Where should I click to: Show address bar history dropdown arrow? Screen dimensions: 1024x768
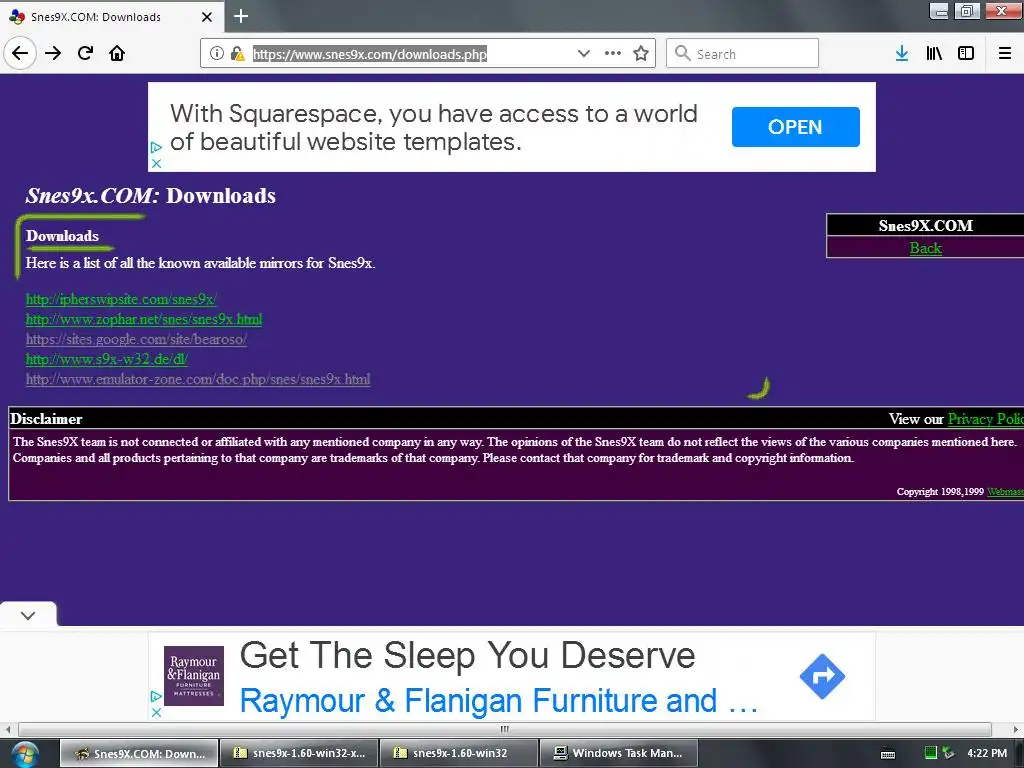(584, 53)
